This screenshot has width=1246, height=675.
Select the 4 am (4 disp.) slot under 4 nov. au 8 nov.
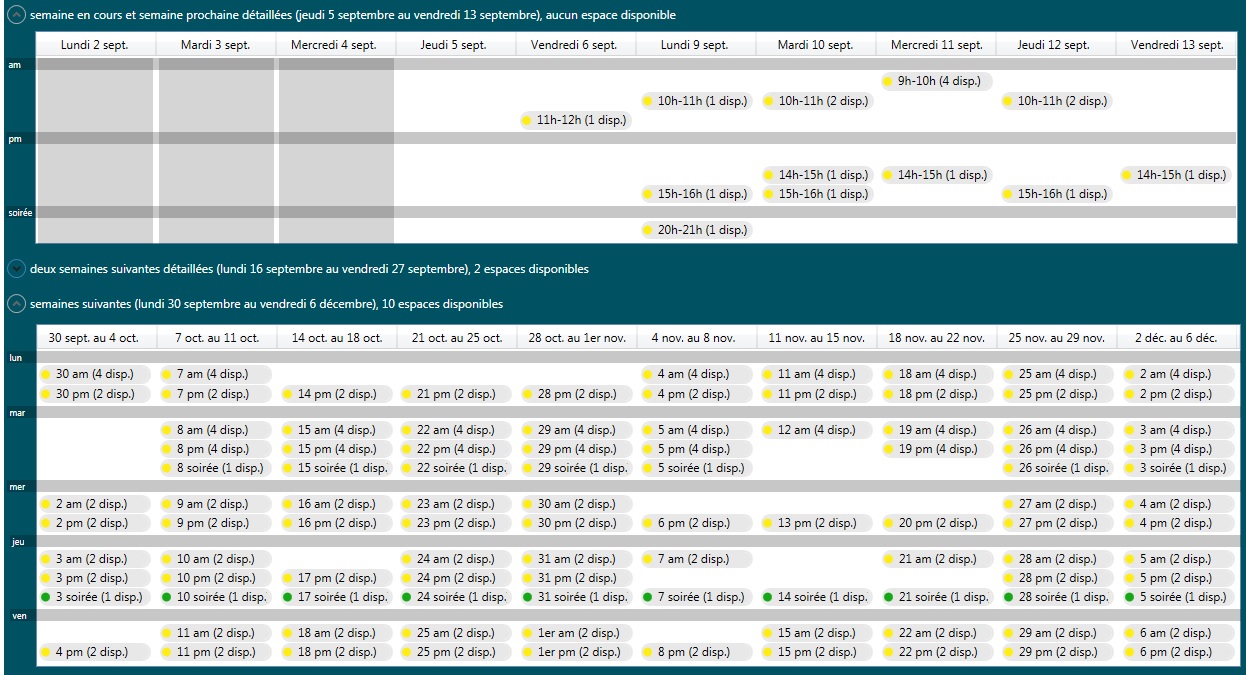(x=695, y=374)
